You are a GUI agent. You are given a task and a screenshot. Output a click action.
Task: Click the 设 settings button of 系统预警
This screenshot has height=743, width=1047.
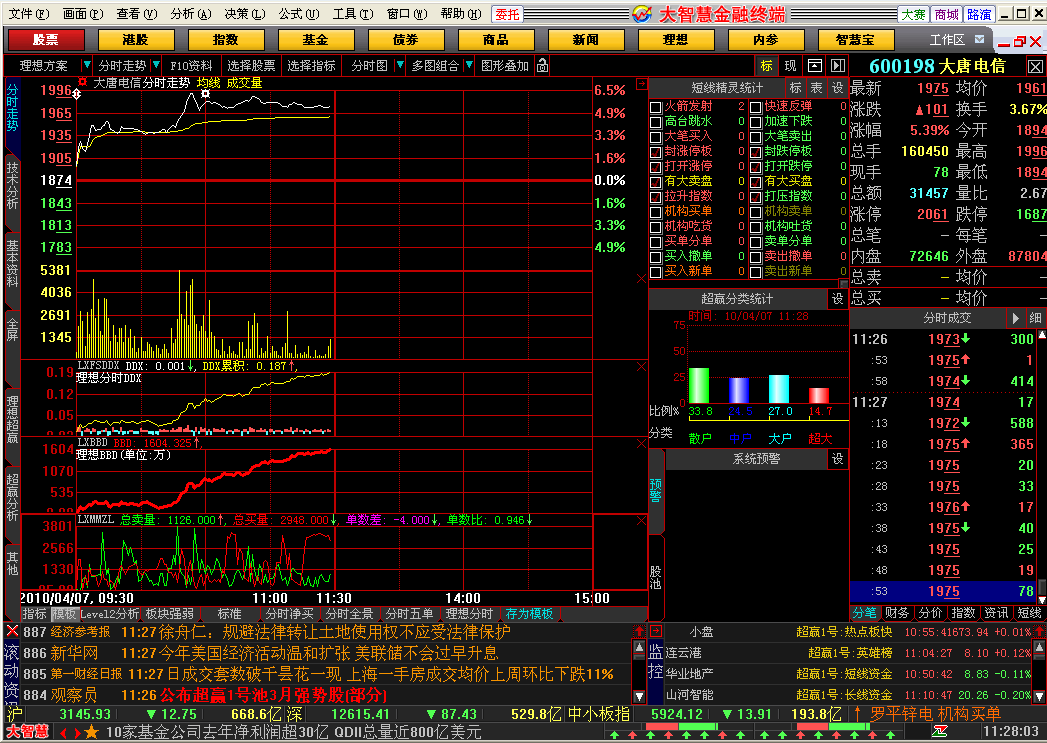837,459
